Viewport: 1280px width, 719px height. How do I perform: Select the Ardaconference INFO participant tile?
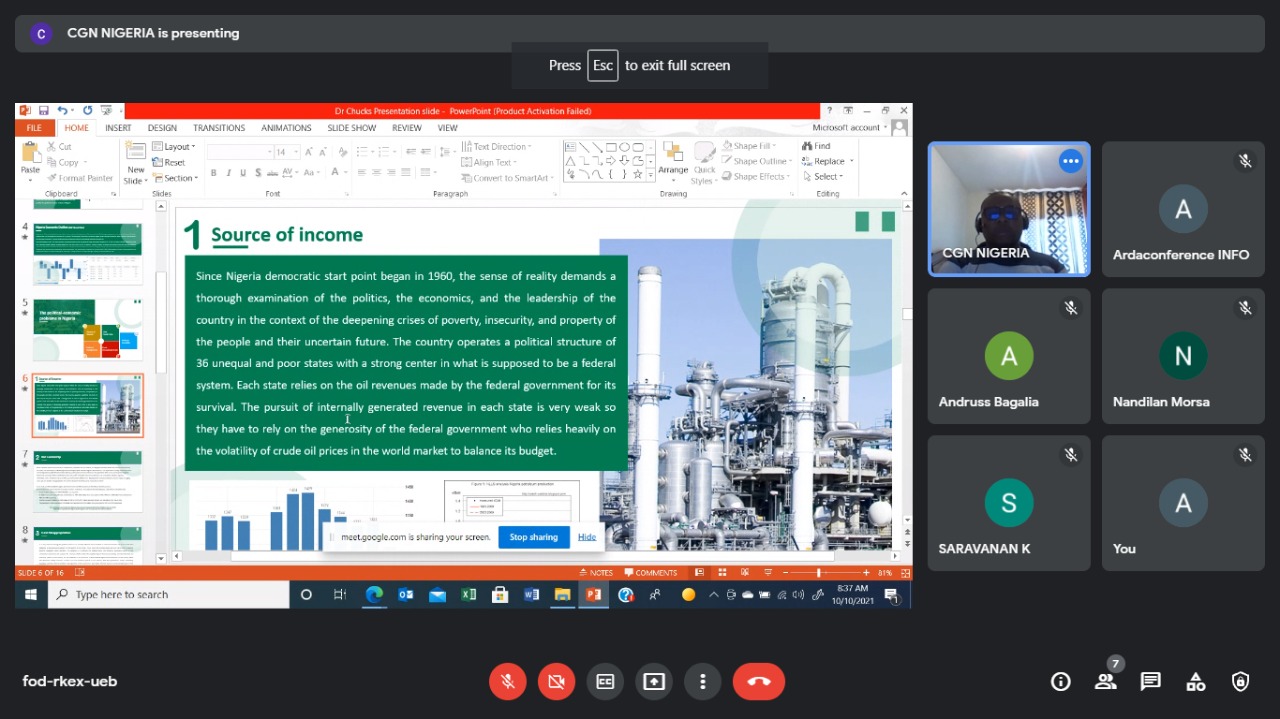click(x=1183, y=208)
